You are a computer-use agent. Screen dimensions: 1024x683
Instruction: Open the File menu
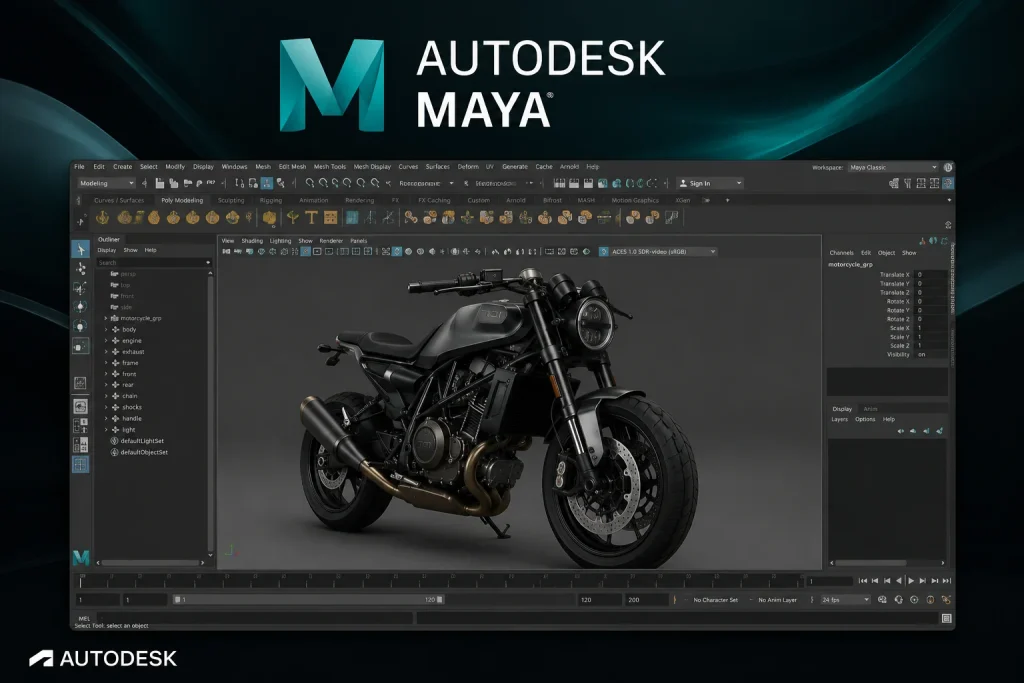click(79, 167)
